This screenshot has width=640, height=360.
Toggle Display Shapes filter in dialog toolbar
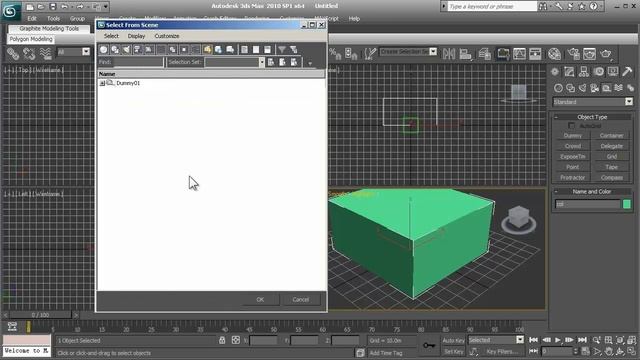pos(115,49)
